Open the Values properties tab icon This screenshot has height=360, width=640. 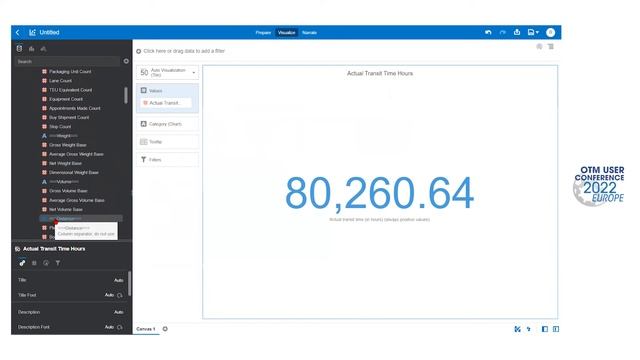coord(34,263)
